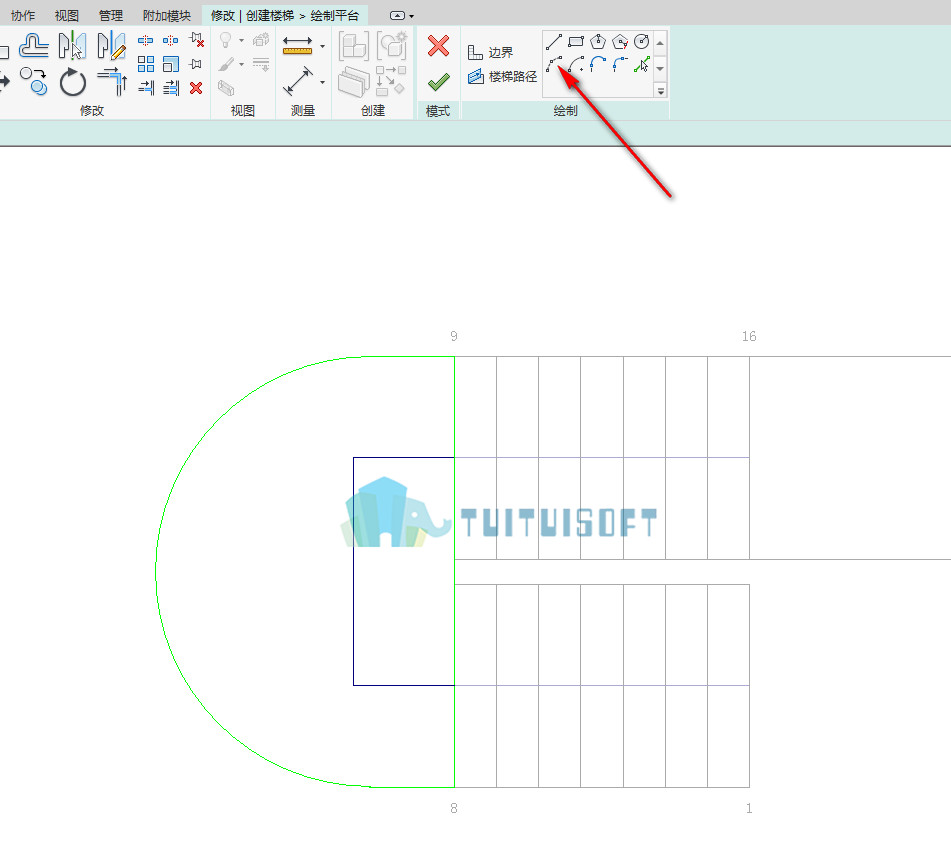
Task: Choose the Fillet Arc tool
Action: (x=620, y=64)
